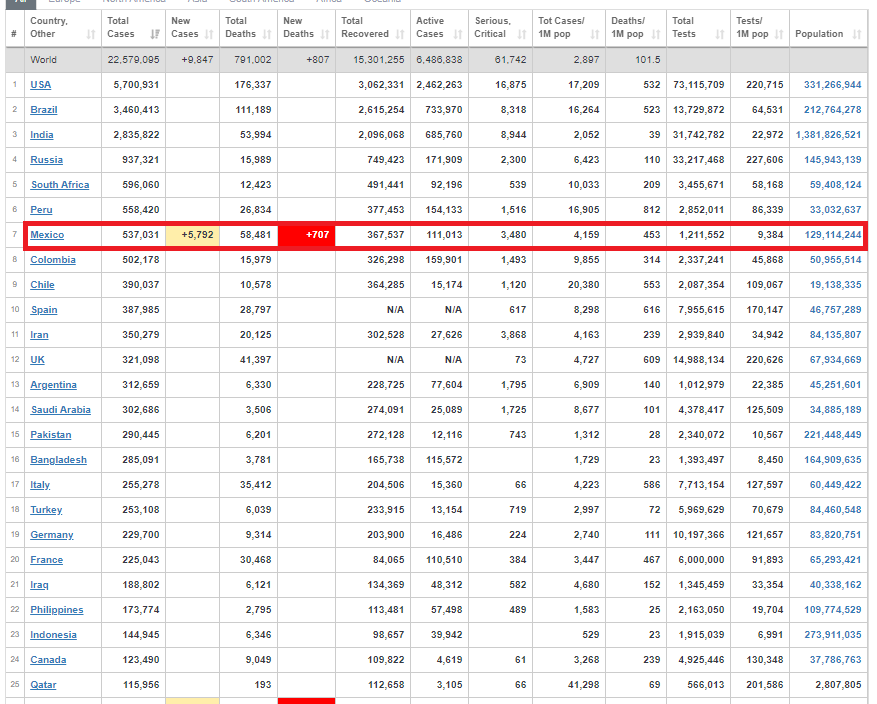Click Qatar Tot Cases/1M value 41,298

(583, 684)
